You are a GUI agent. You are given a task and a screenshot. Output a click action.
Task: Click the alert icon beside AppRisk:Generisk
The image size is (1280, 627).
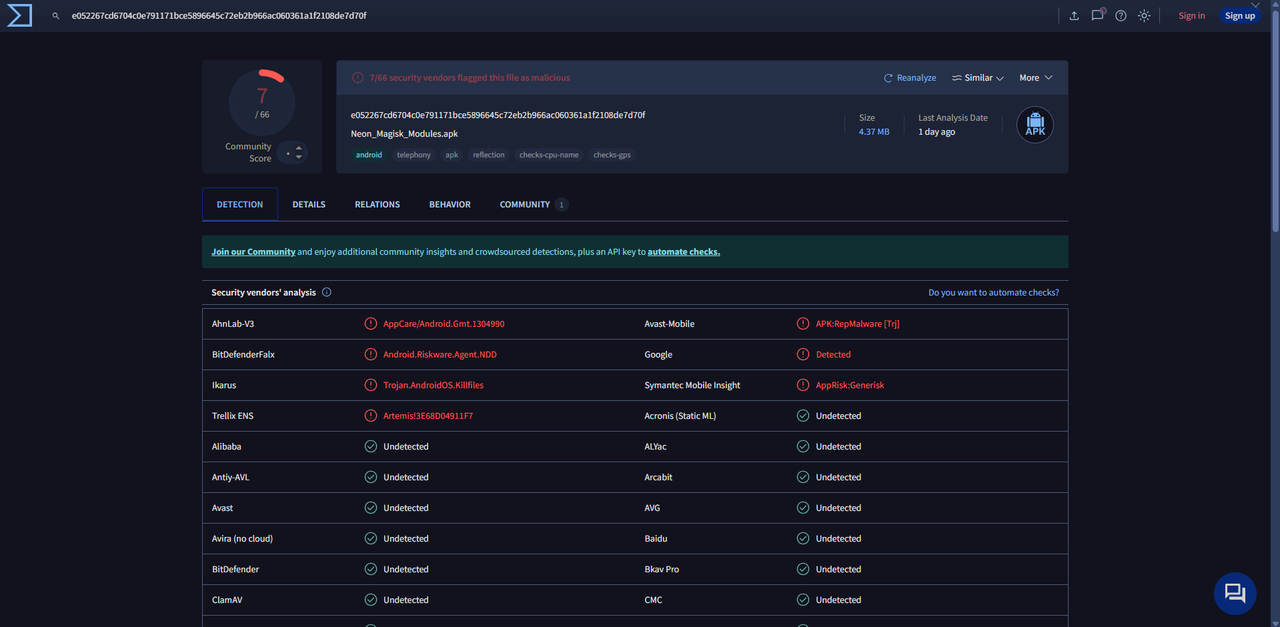tap(803, 385)
